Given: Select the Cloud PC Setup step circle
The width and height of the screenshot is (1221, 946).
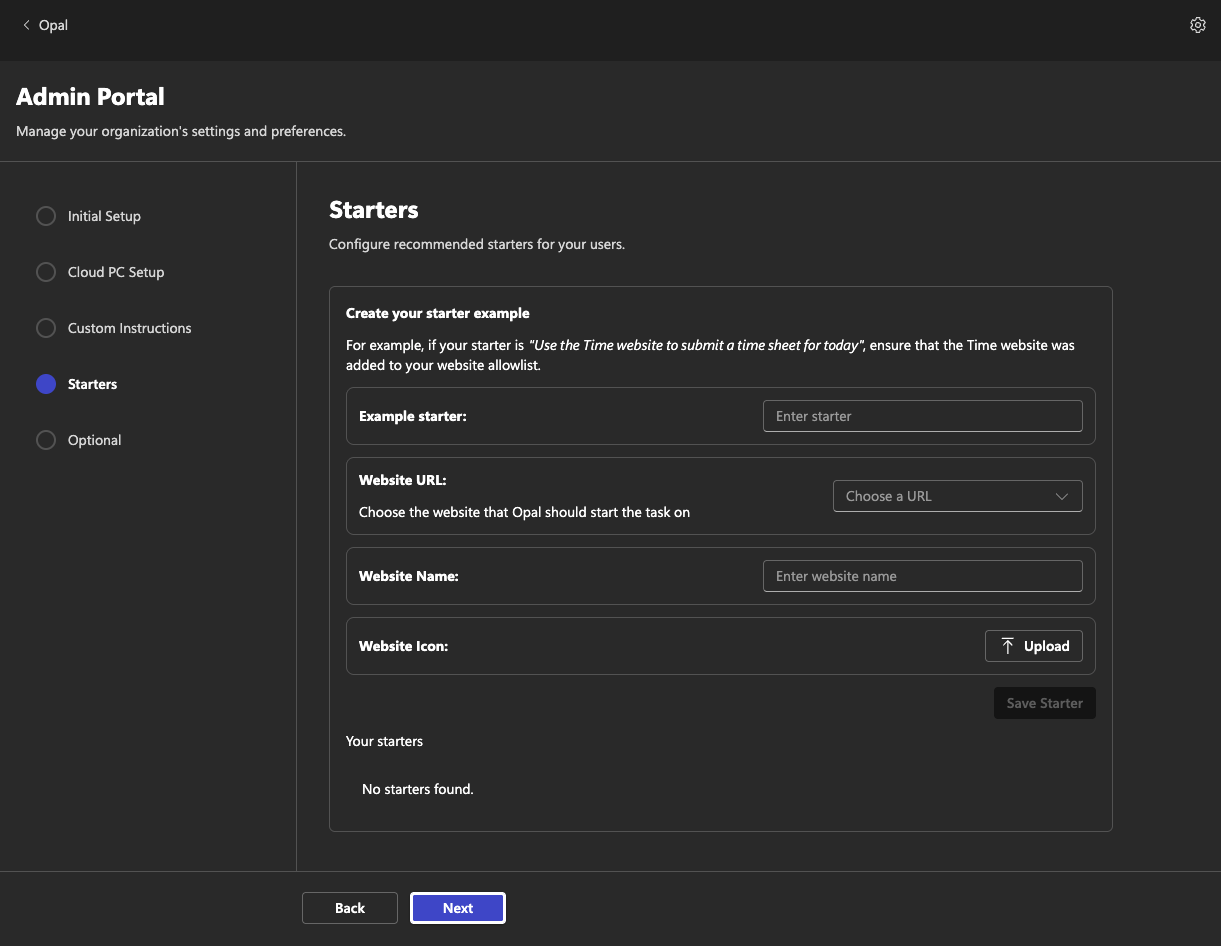Looking at the screenshot, I should pyautogui.click(x=46, y=272).
